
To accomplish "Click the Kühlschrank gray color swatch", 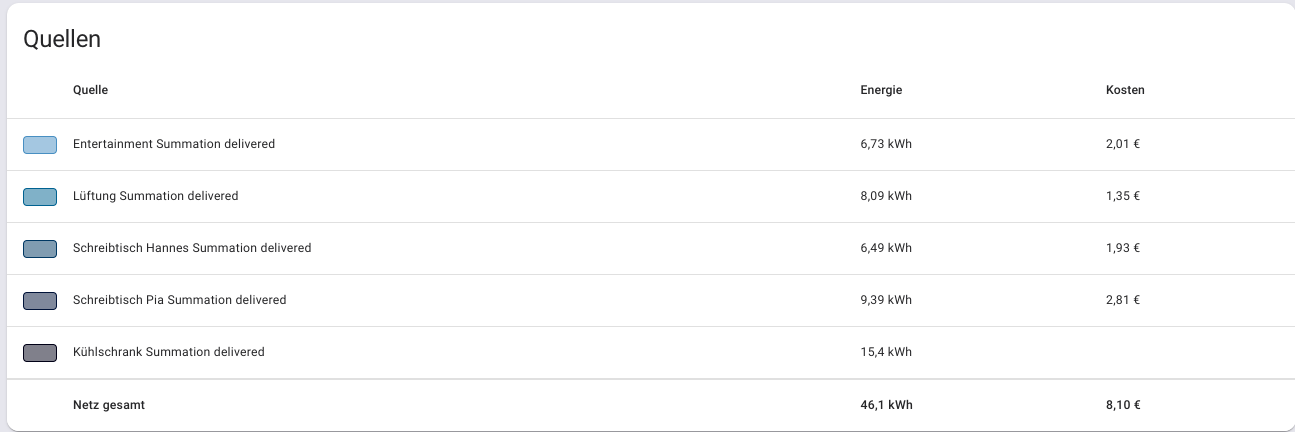I will click(40, 353).
